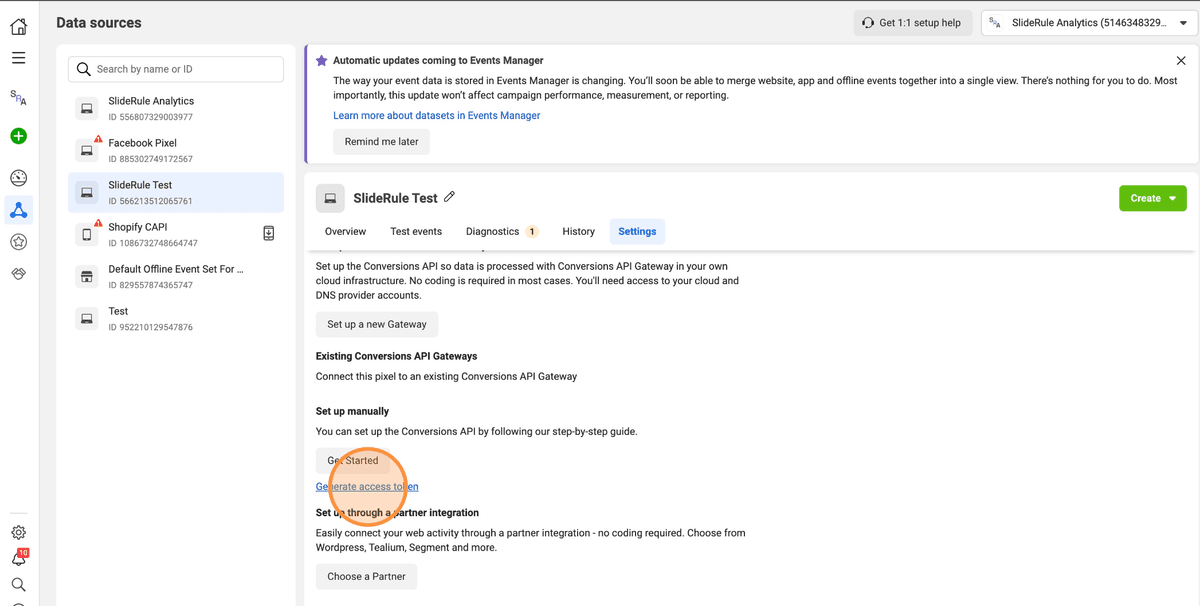Screen dimensions: 1200x606
Task: Select SlideRule Analytics data source
Action: point(176,108)
